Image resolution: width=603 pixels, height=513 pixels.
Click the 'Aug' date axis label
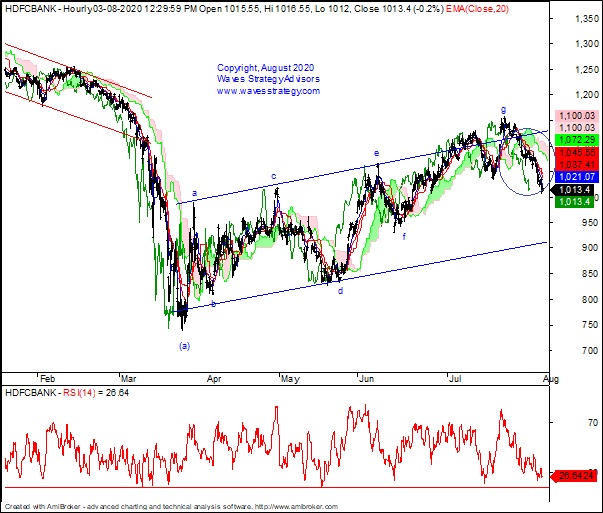click(x=551, y=379)
